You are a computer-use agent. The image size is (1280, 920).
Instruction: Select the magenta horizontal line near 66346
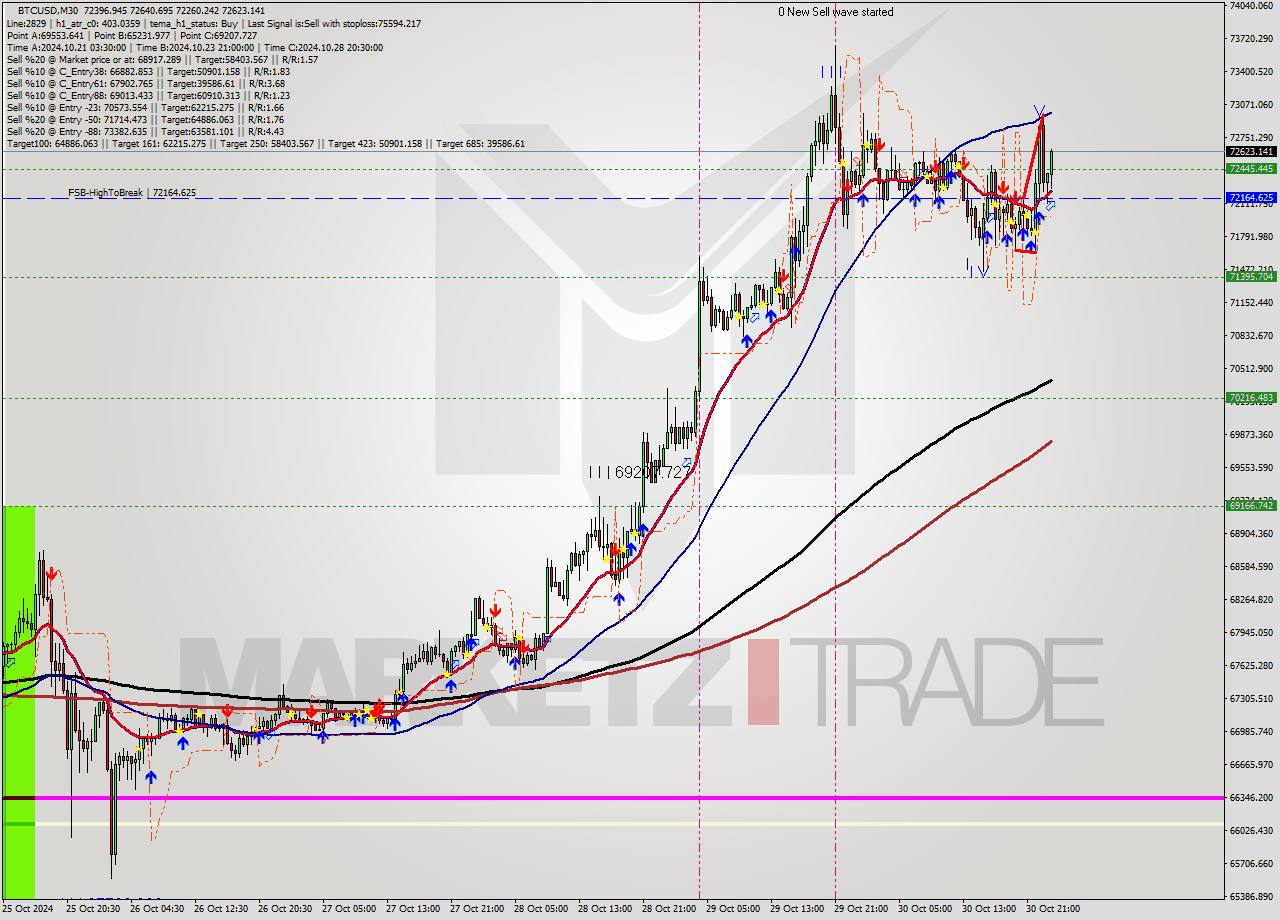[611, 798]
